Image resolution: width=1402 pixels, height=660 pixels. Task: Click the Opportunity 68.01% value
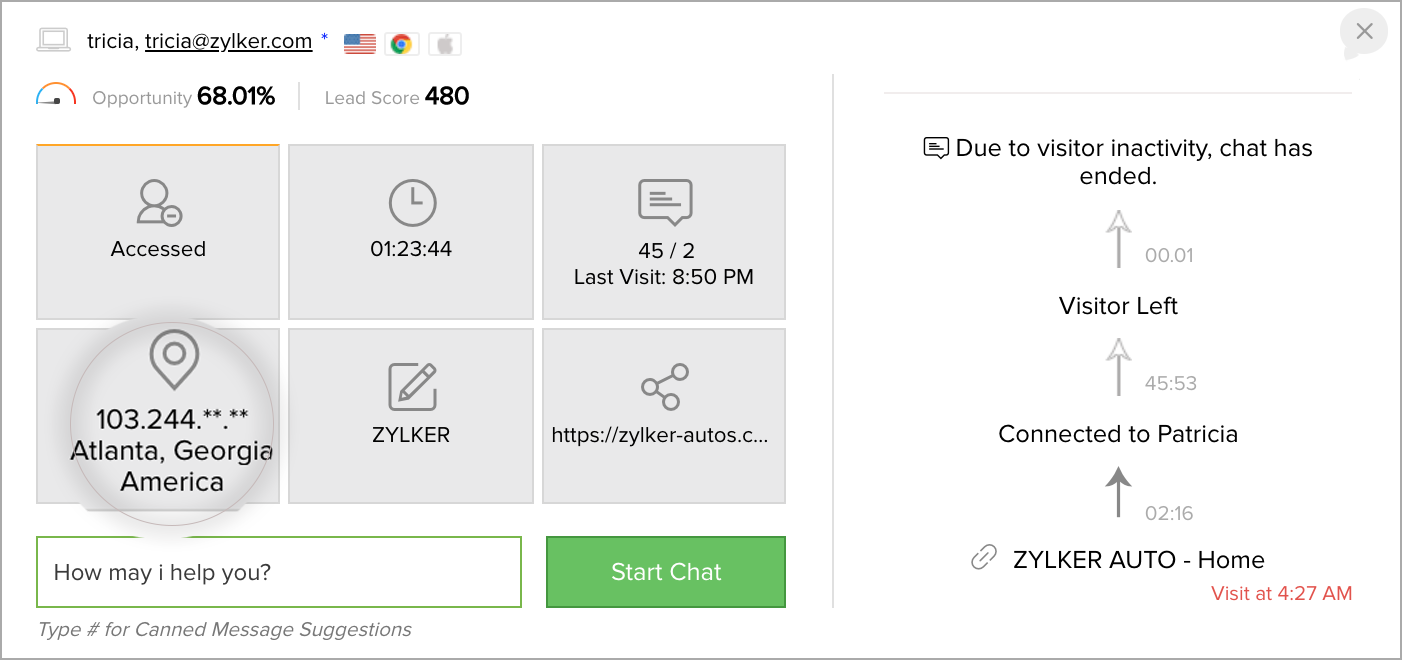235,97
